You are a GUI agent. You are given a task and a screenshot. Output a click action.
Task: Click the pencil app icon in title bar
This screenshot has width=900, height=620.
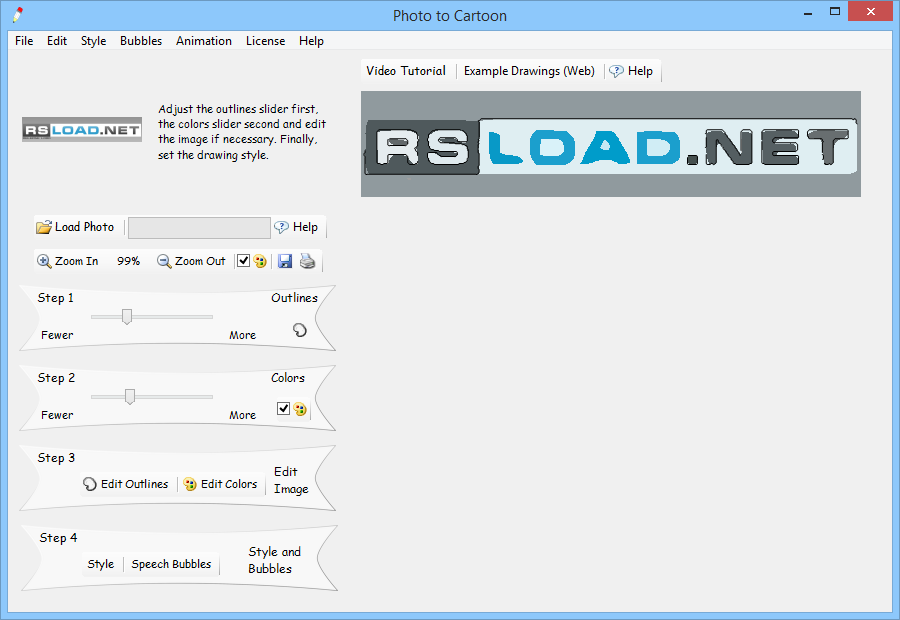pos(18,15)
